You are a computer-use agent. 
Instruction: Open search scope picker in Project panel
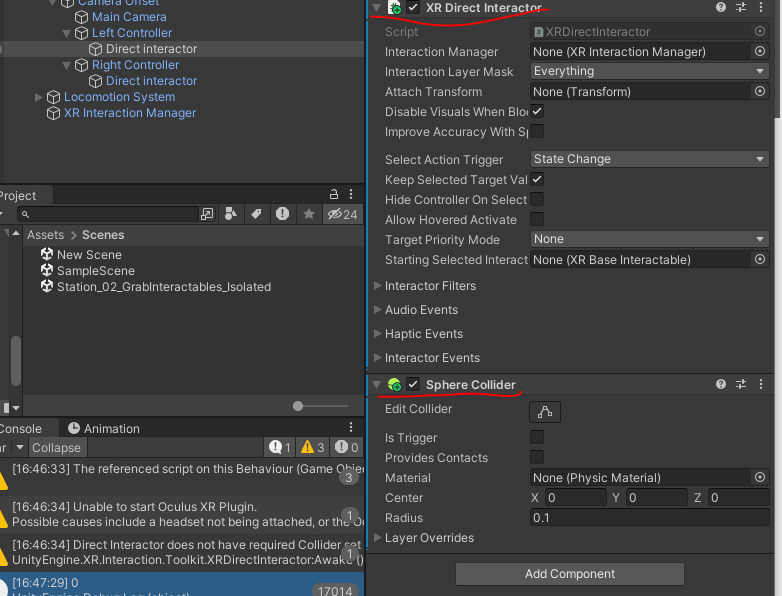206,214
